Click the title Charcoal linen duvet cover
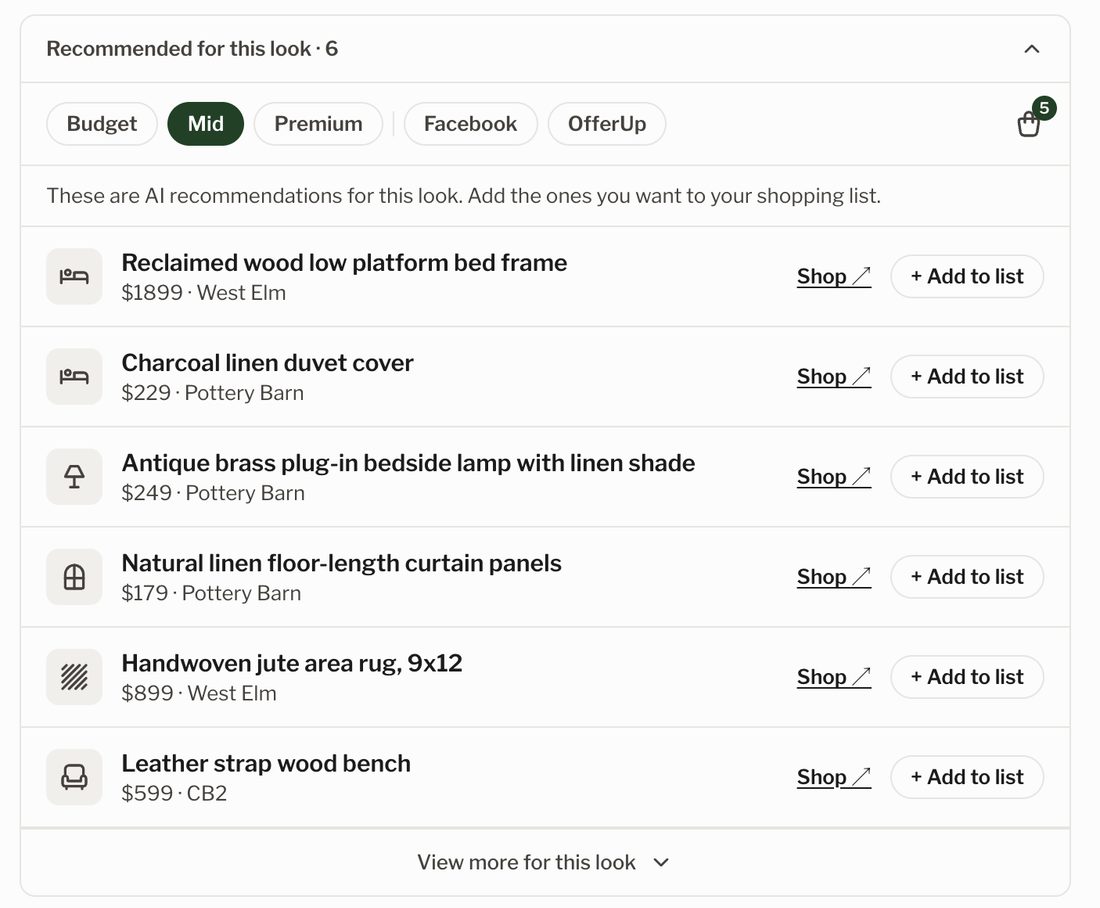Viewport: 1100px width, 908px height. [267, 363]
